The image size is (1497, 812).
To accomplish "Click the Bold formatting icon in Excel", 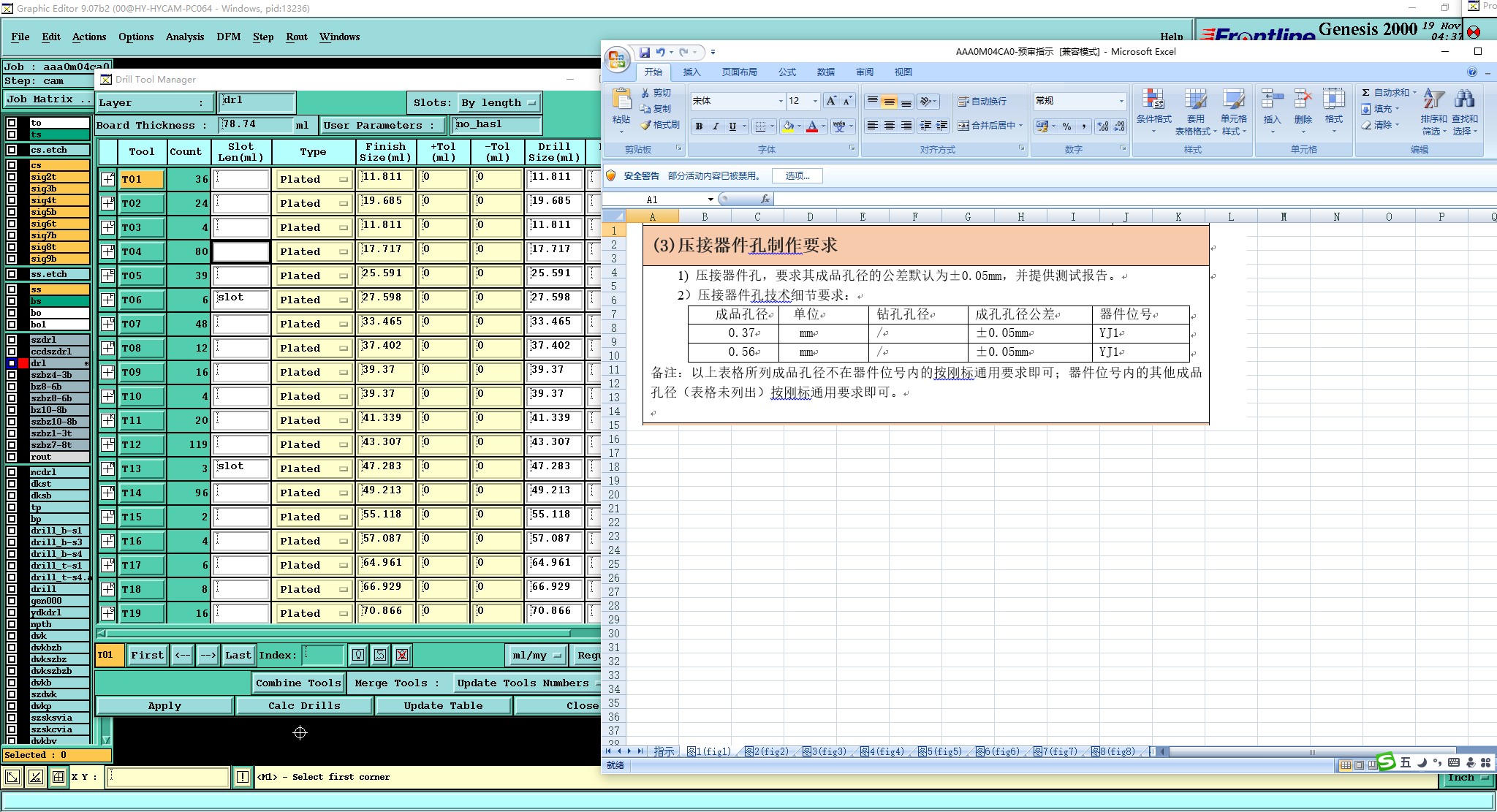I will tap(699, 126).
